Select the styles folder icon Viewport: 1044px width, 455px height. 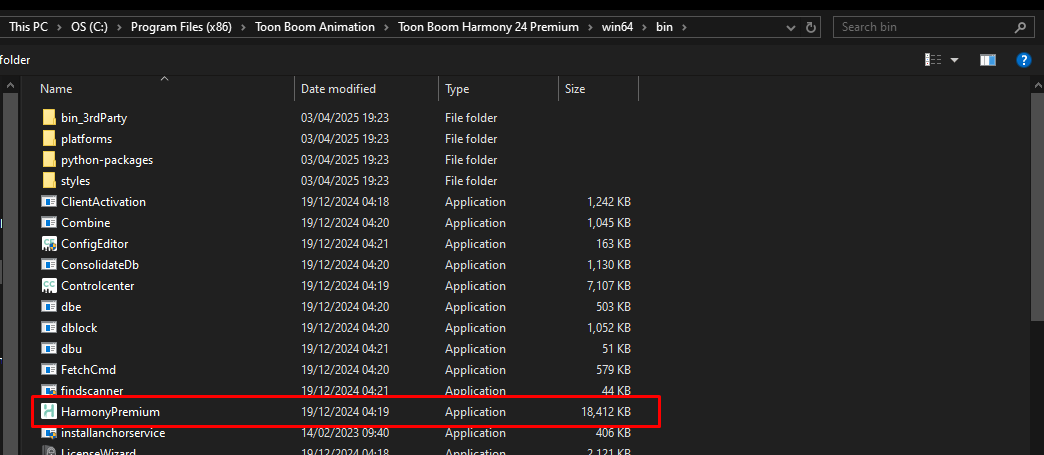tap(49, 181)
